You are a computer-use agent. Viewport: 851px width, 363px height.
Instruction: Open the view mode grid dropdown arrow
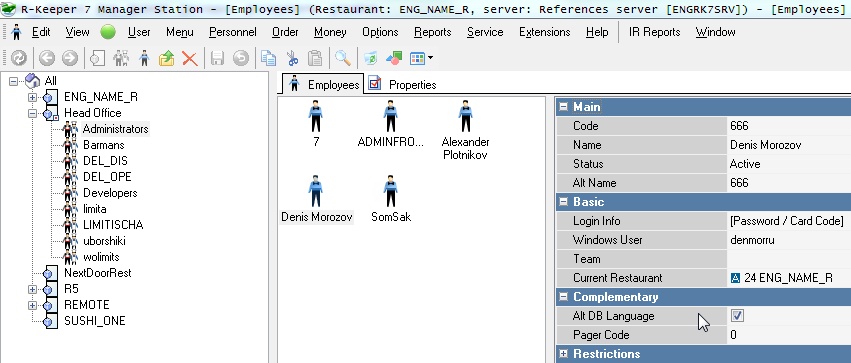point(430,58)
